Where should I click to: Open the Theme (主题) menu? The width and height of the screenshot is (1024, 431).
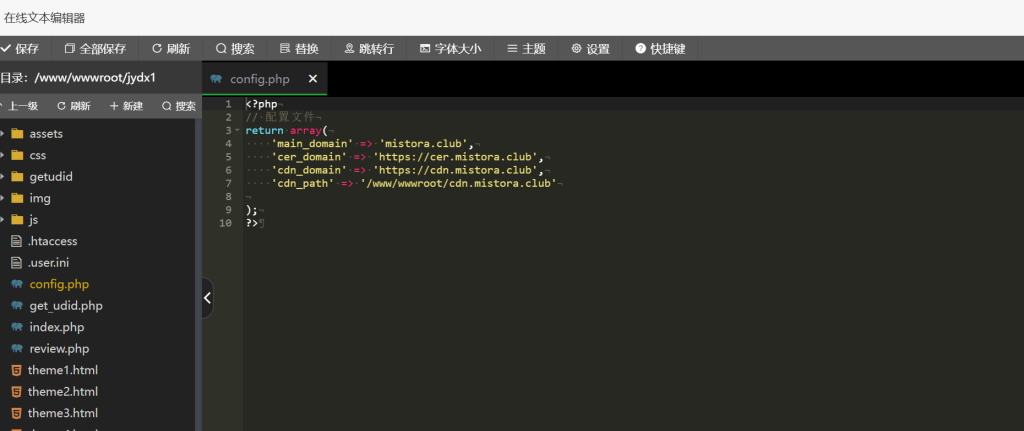click(x=526, y=48)
